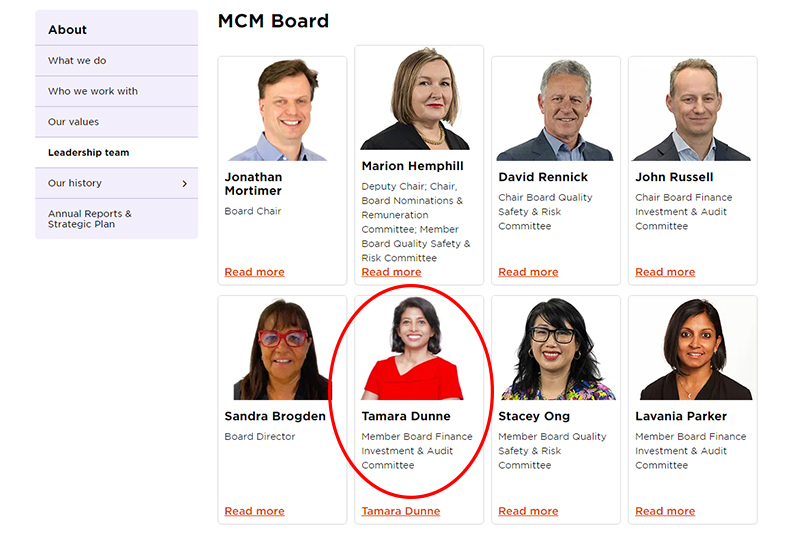Click the Lavania Parker name heading
800x533 pixels.
tap(681, 416)
